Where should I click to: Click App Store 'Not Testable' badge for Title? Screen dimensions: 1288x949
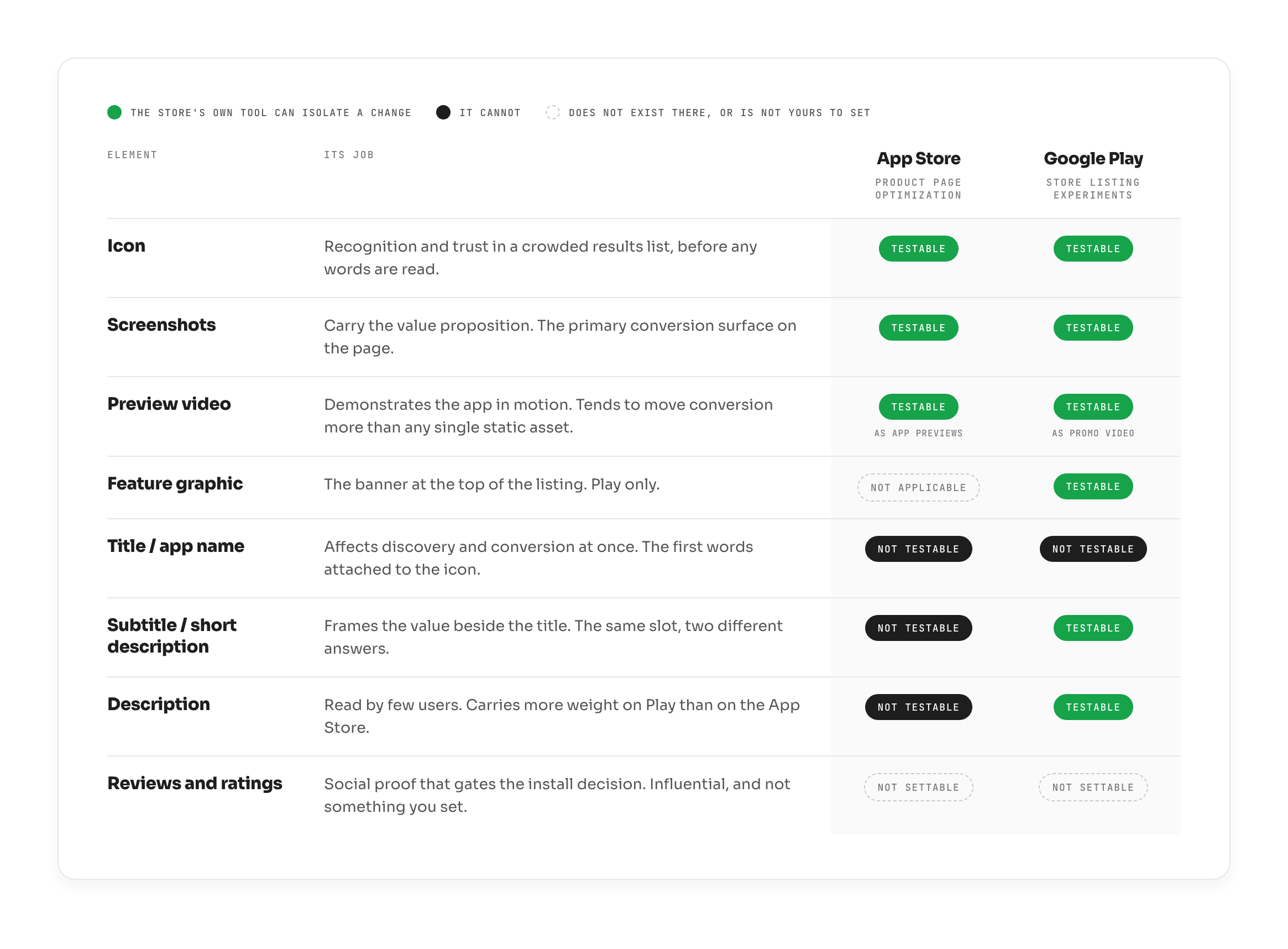(x=918, y=549)
